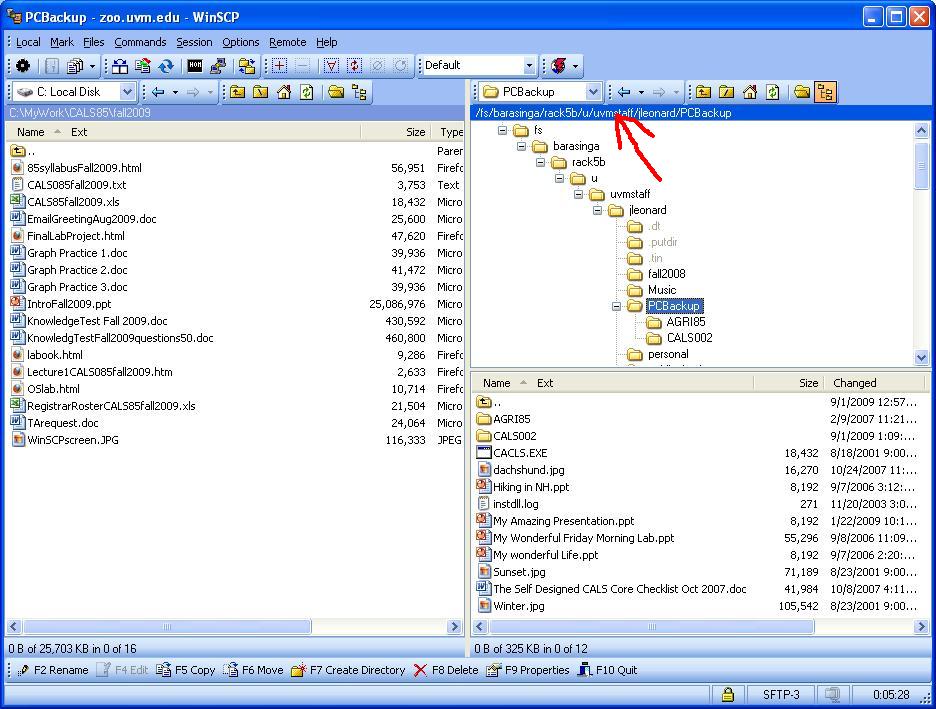Viewport: 936px width, 709px height.
Task: Select dachshund.jpg in remote panel
Action: coord(529,470)
